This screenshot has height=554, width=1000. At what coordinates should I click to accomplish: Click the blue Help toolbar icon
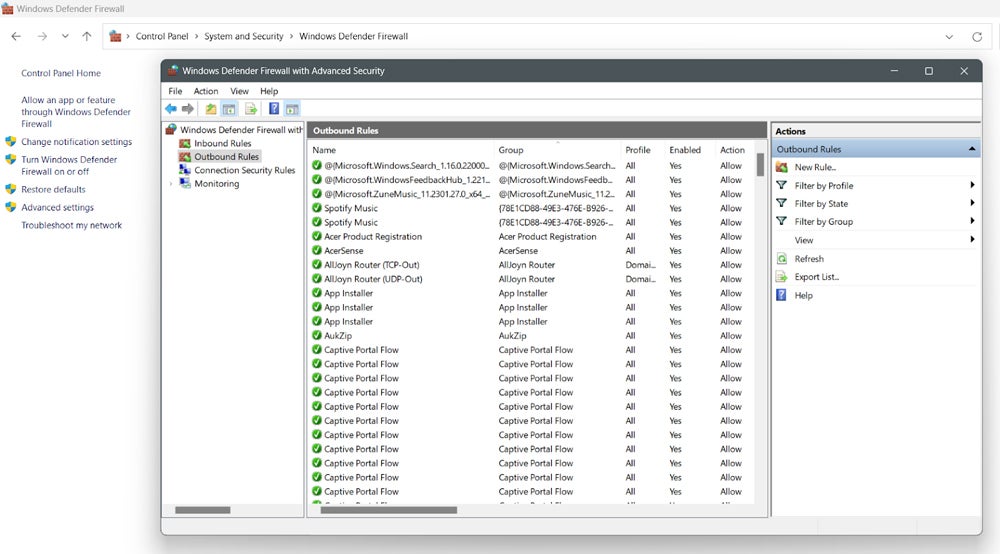click(x=274, y=109)
